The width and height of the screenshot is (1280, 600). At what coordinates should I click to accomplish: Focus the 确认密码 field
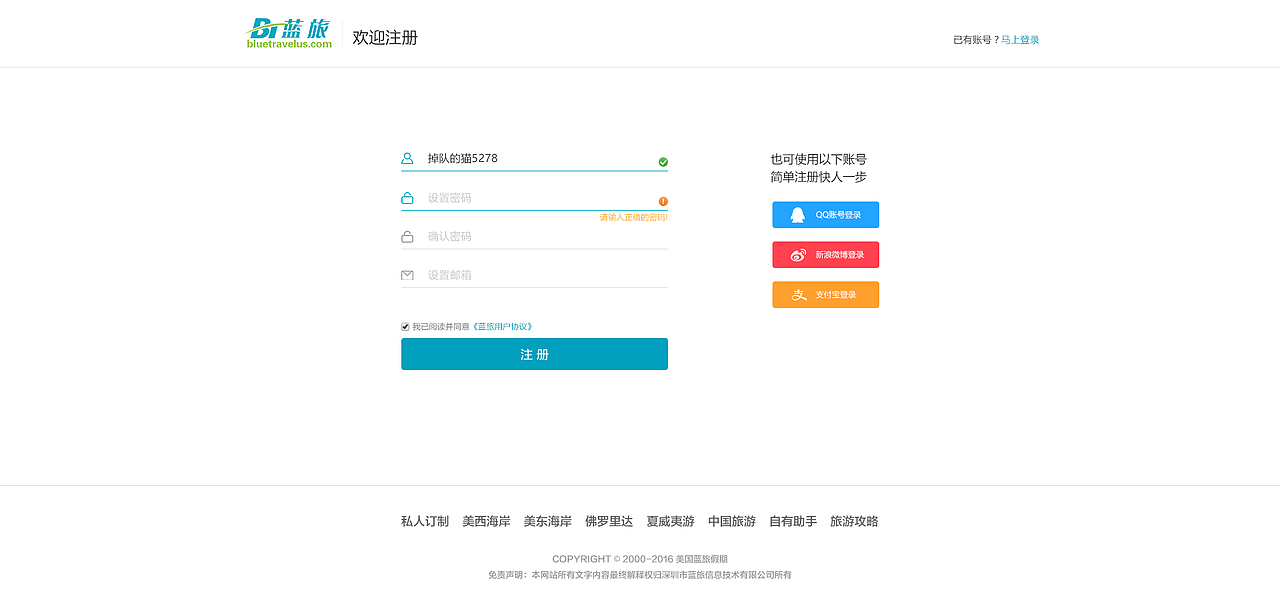click(x=534, y=237)
